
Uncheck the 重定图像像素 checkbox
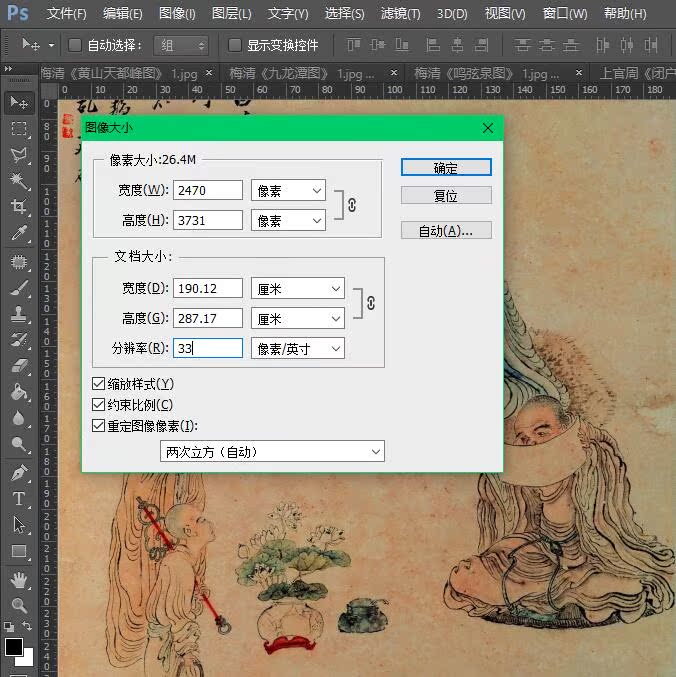pyautogui.click(x=98, y=426)
